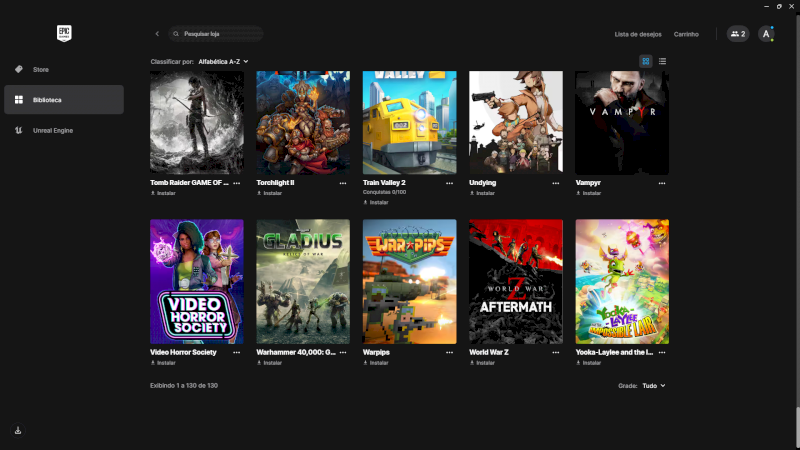This screenshot has height=450, width=800.
Task: Open Vampyr cover thumbnail
Action: 622,122
